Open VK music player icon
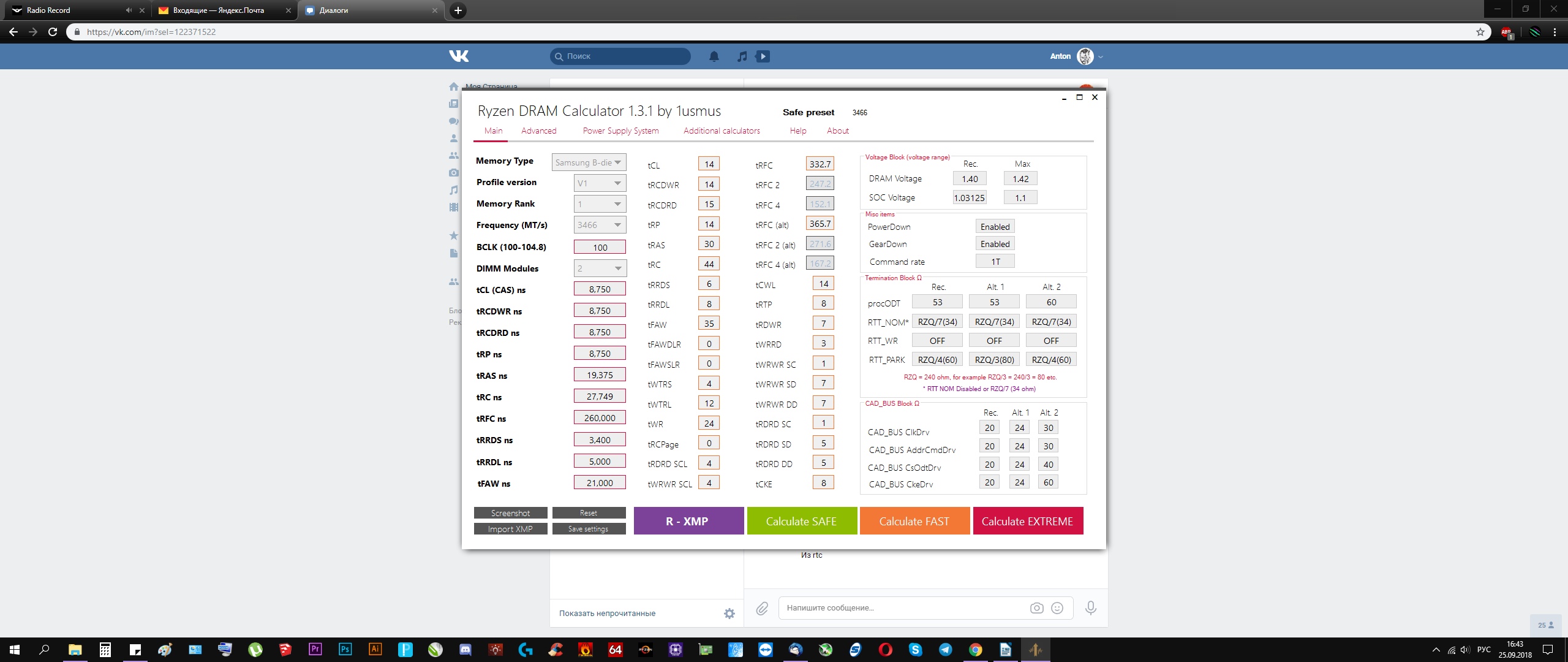Viewport: 1568px width, 662px height. (x=742, y=56)
